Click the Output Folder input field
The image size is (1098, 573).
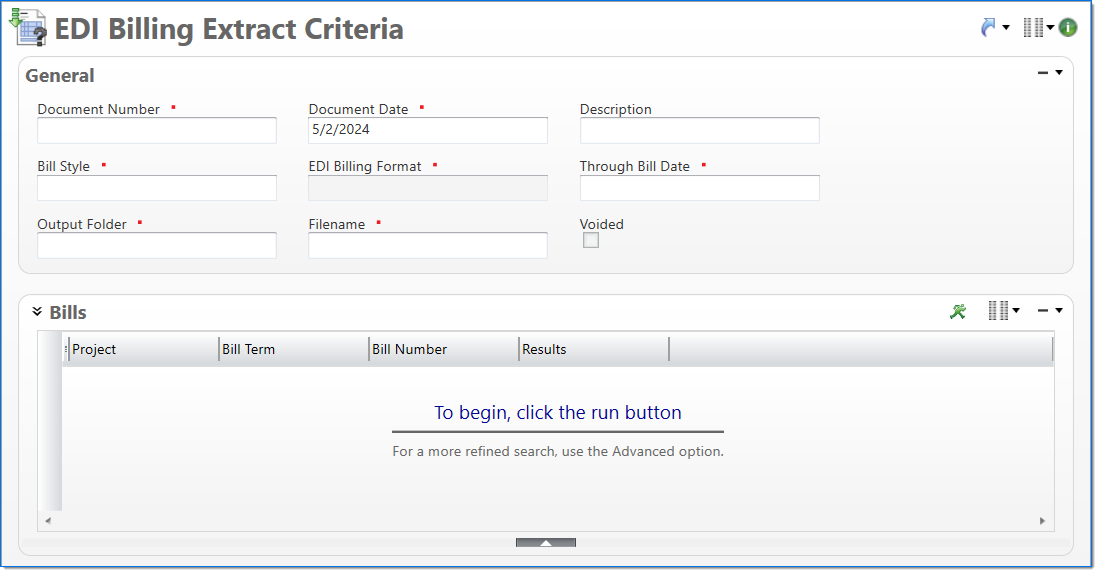[157, 246]
